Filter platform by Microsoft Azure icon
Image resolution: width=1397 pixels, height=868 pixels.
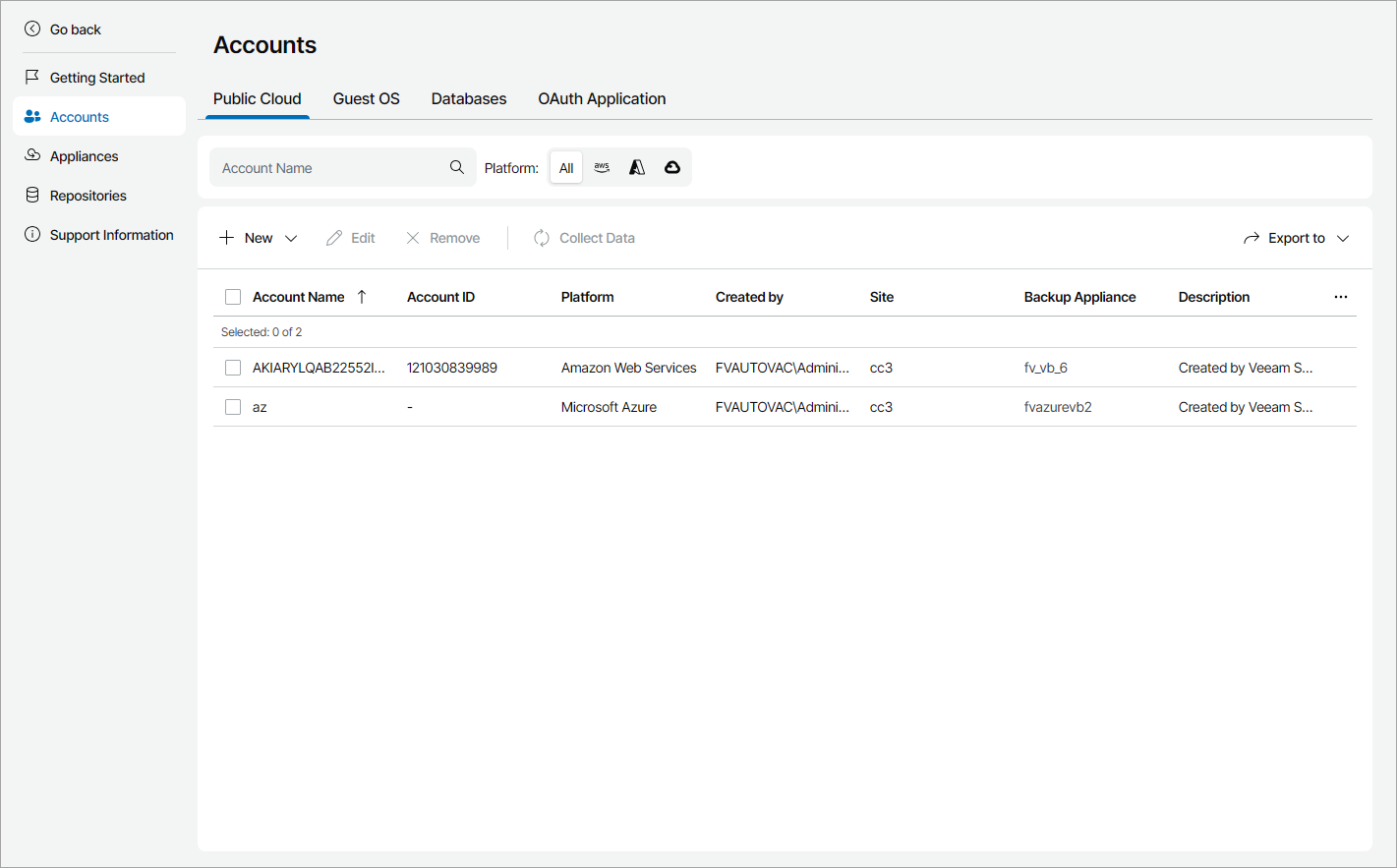[x=637, y=168]
